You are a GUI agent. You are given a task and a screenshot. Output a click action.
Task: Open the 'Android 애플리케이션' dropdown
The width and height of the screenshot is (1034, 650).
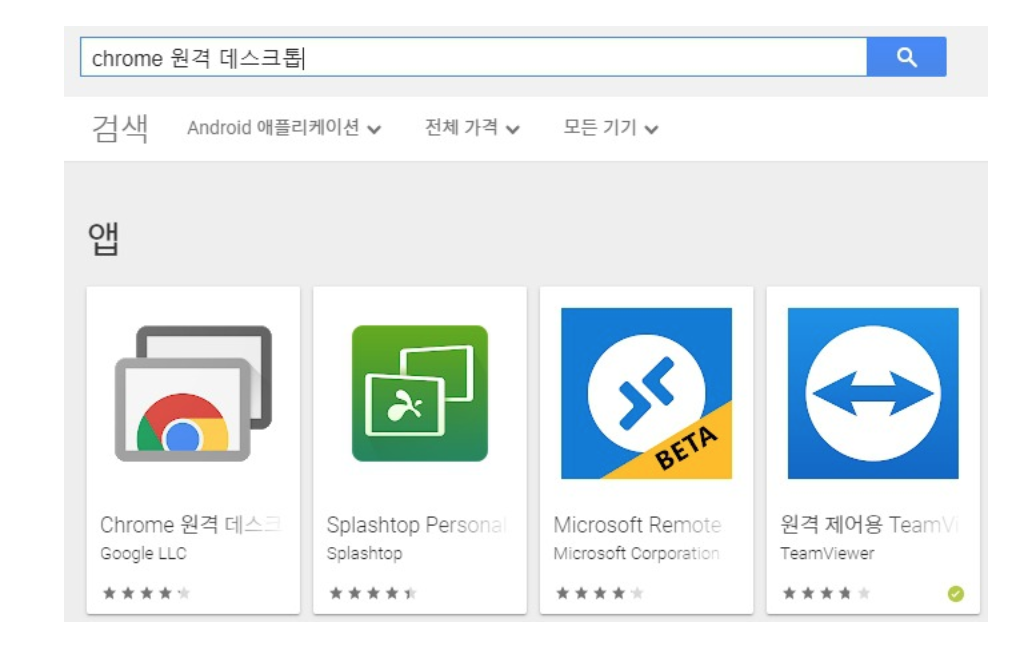pyautogui.click(x=284, y=127)
